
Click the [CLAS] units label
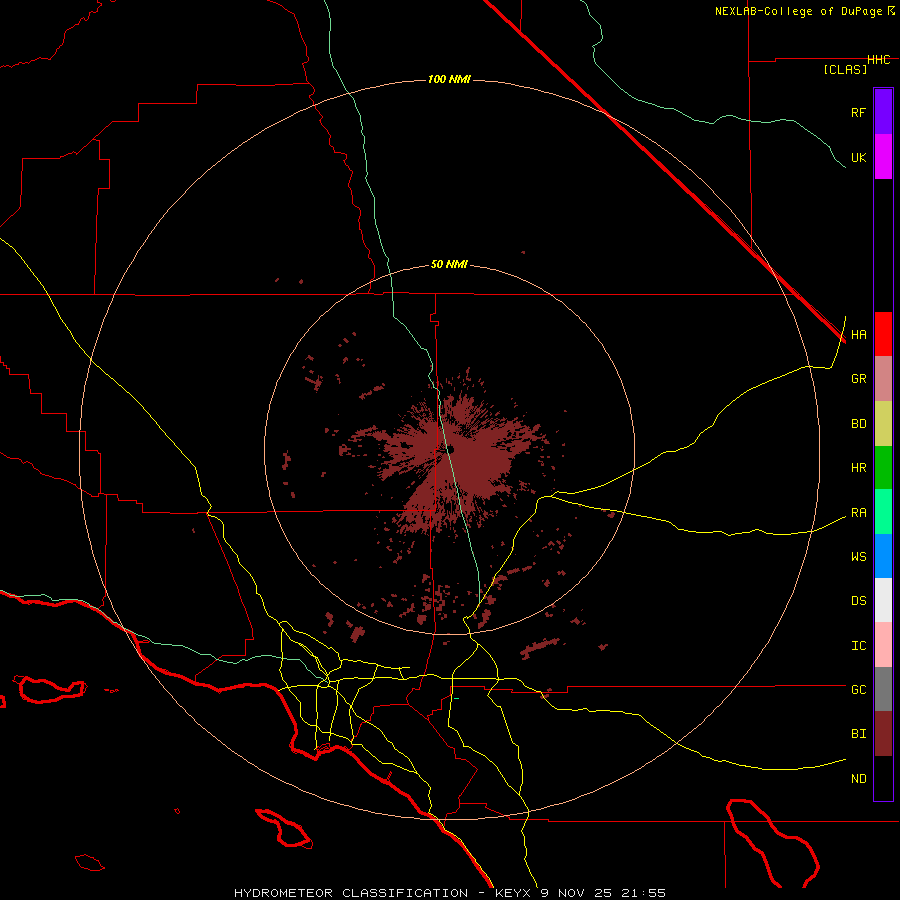click(845, 69)
